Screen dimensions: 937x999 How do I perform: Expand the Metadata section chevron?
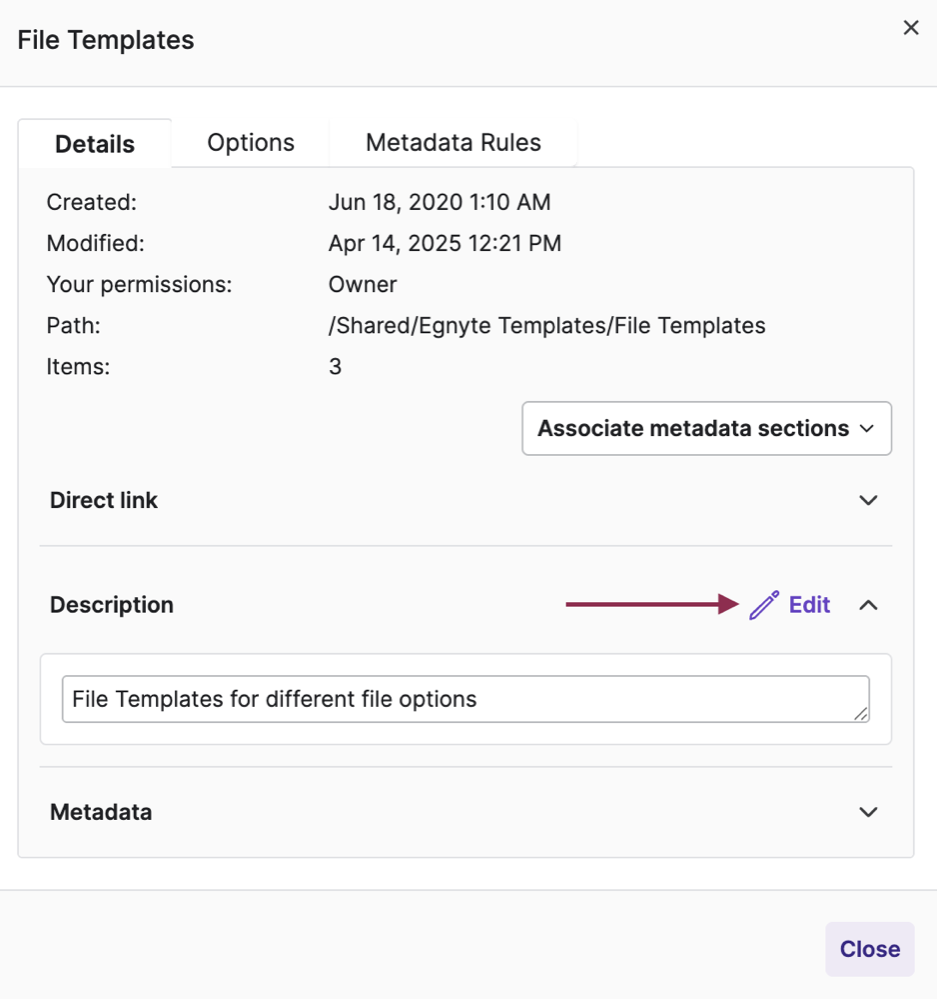pos(868,812)
